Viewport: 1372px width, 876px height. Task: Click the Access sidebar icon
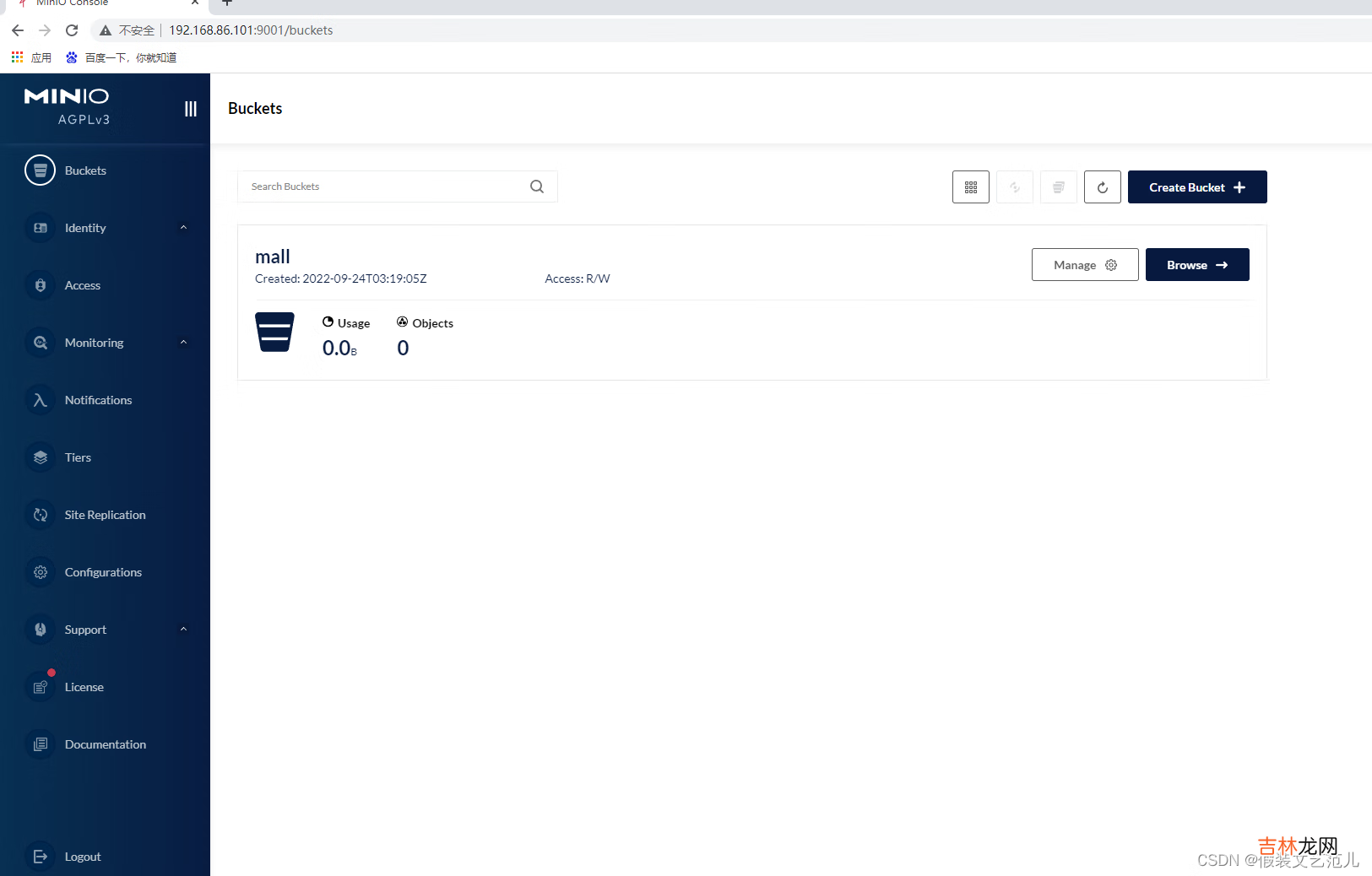coord(40,285)
